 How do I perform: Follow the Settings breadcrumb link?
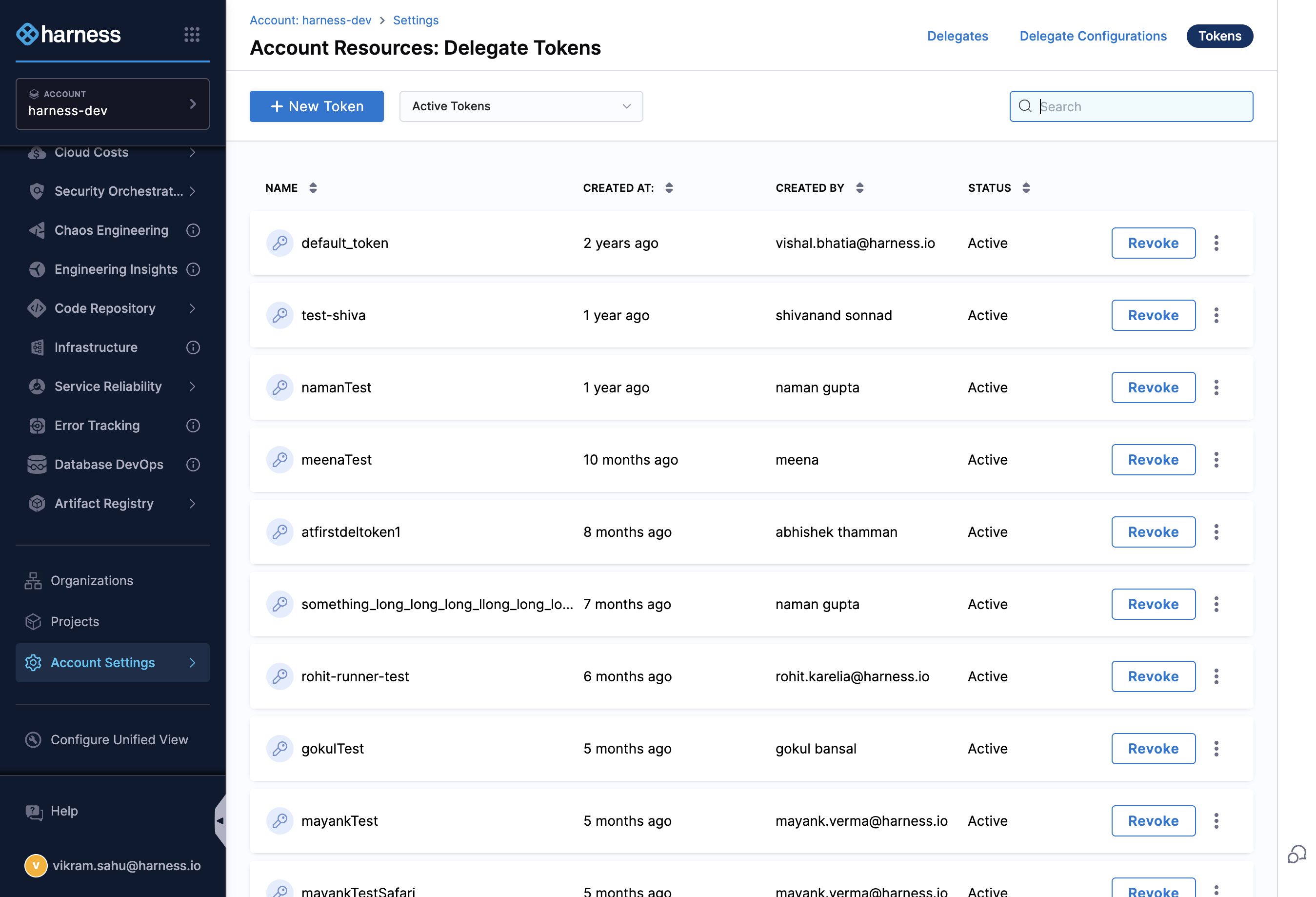pos(415,20)
